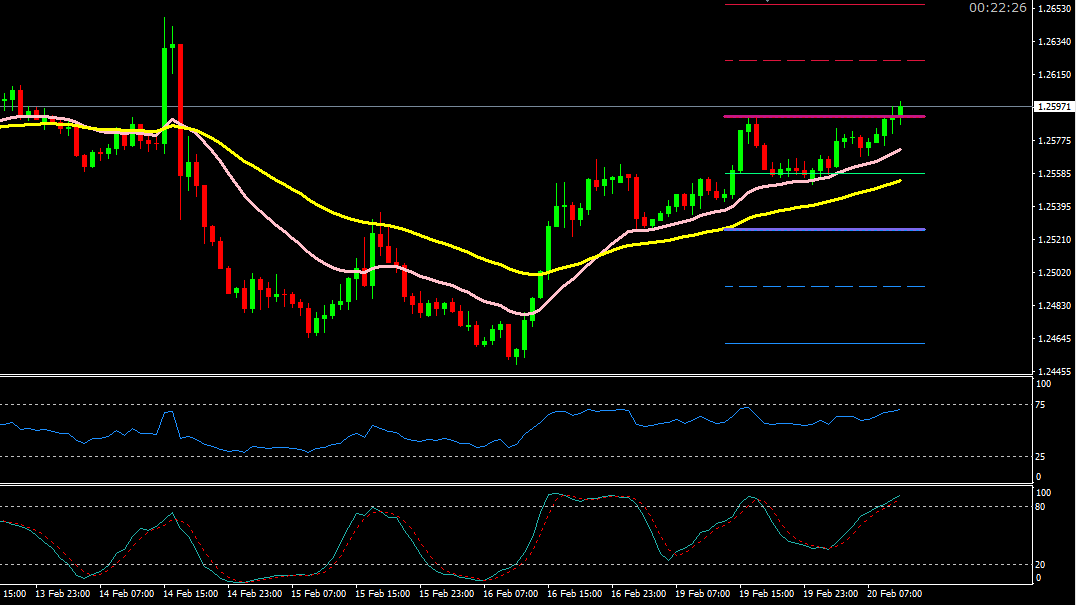The height and width of the screenshot is (605, 1077).
Task: Click the 16 Feb 23:00 time label
Action: click(x=638, y=593)
